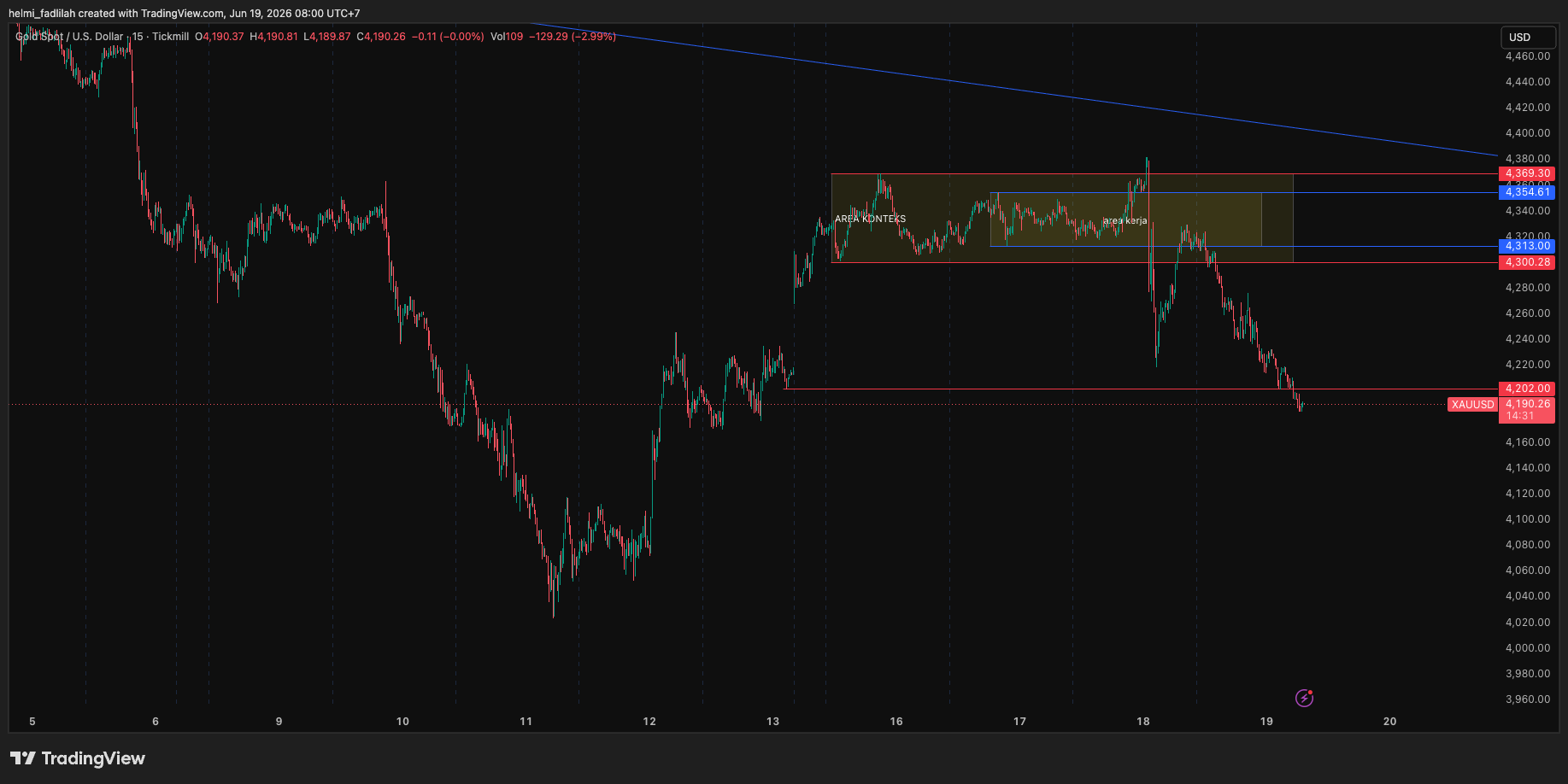The image size is (1568, 784).
Task: Click the 4,280.00 price axis label
Action: [1527, 288]
